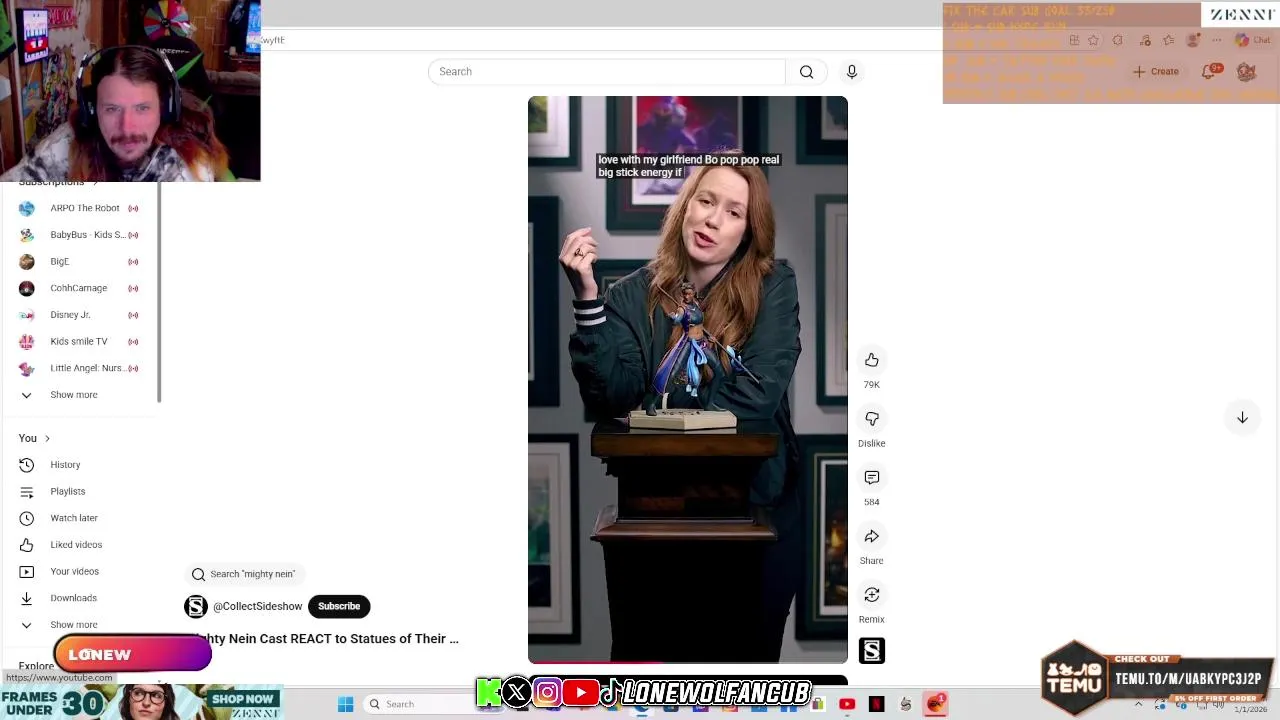Open the browser split screen icon
The image size is (1280, 720).
tap(1074, 40)
